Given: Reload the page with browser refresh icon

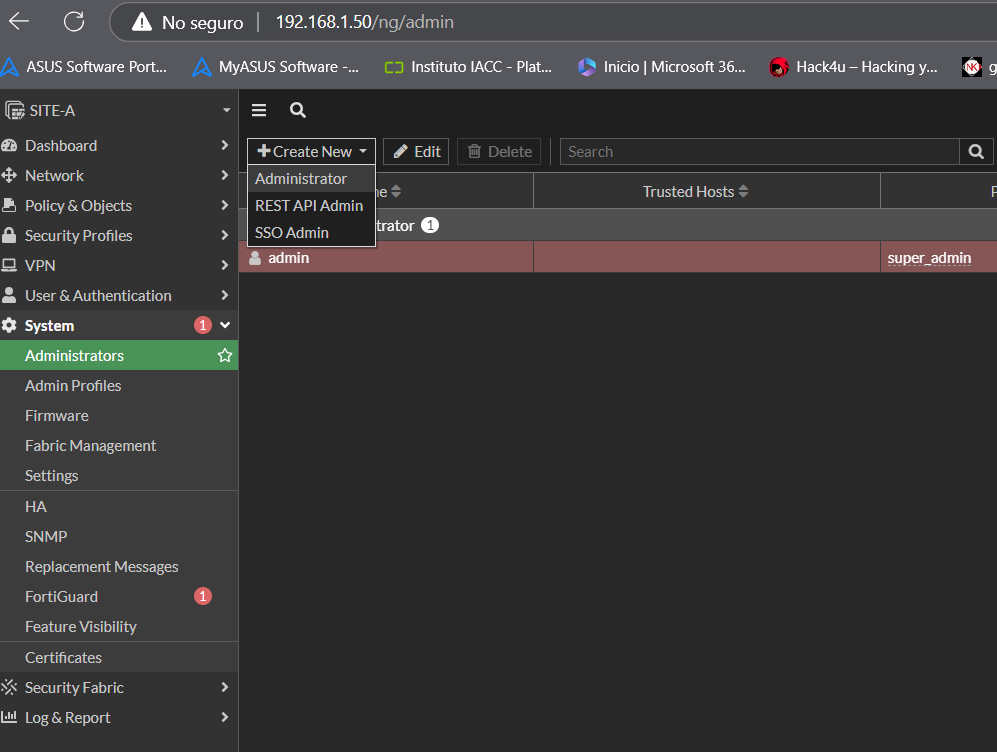Looking at the screenshot, I should click(74, 21).
